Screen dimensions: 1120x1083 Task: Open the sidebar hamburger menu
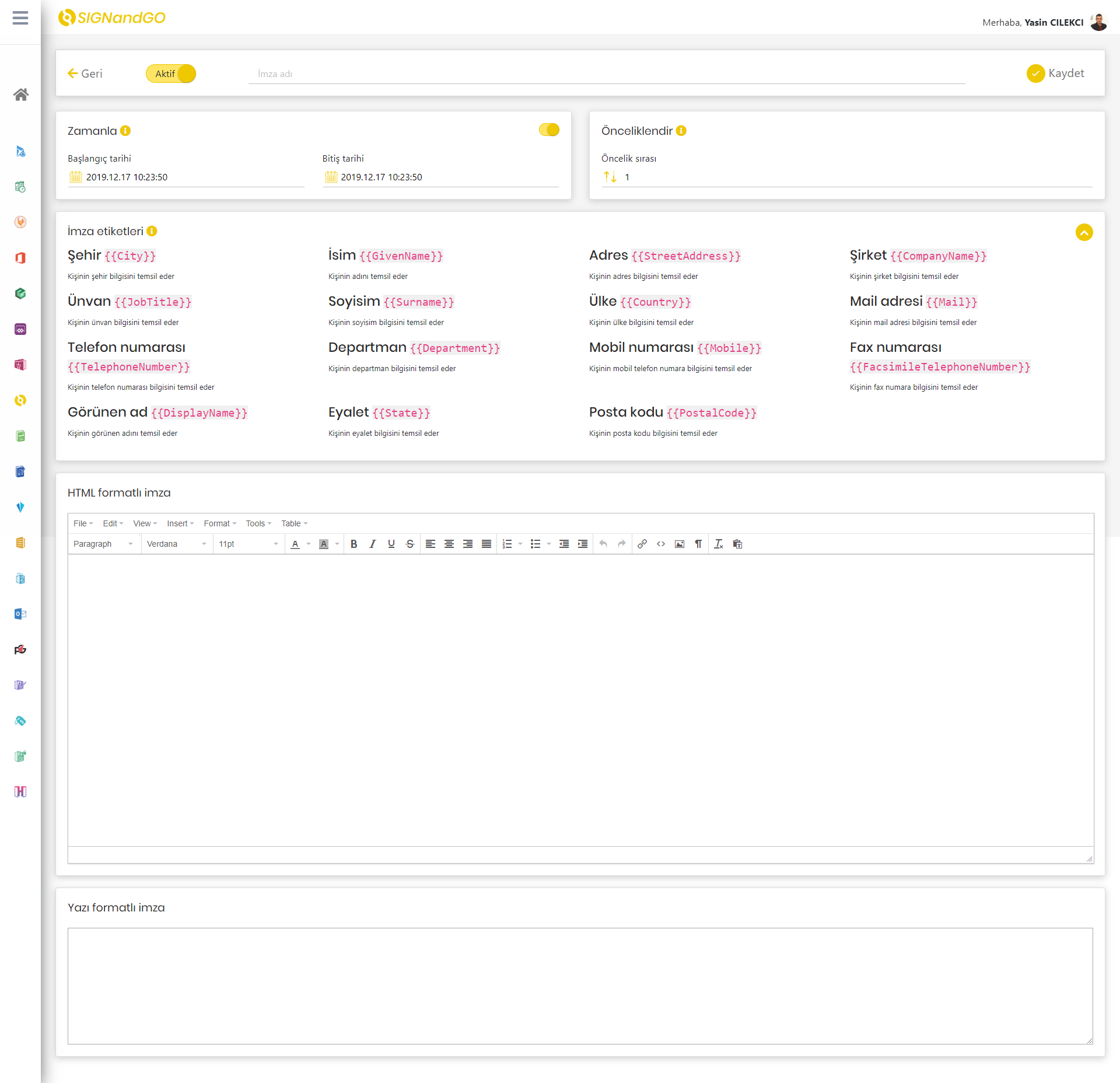[x=20, y=18]
